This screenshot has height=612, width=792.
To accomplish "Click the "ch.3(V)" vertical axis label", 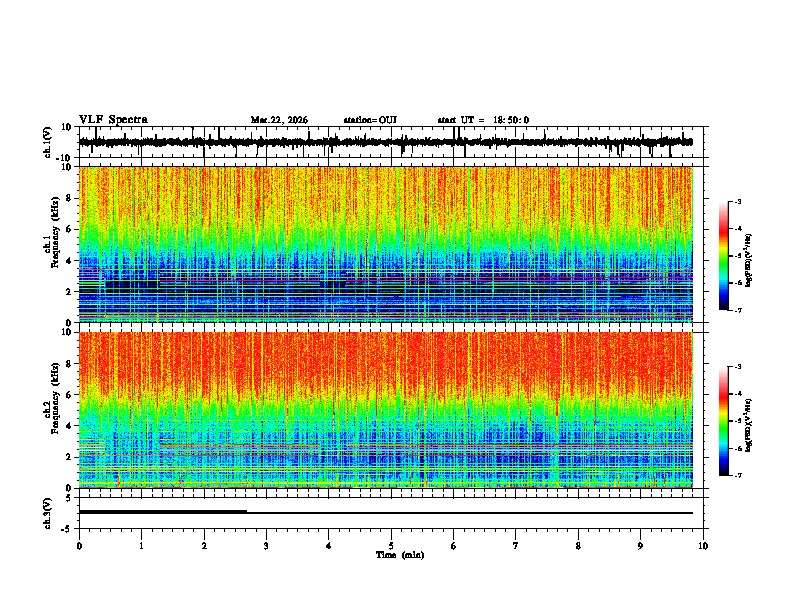I will click(48, 514).
